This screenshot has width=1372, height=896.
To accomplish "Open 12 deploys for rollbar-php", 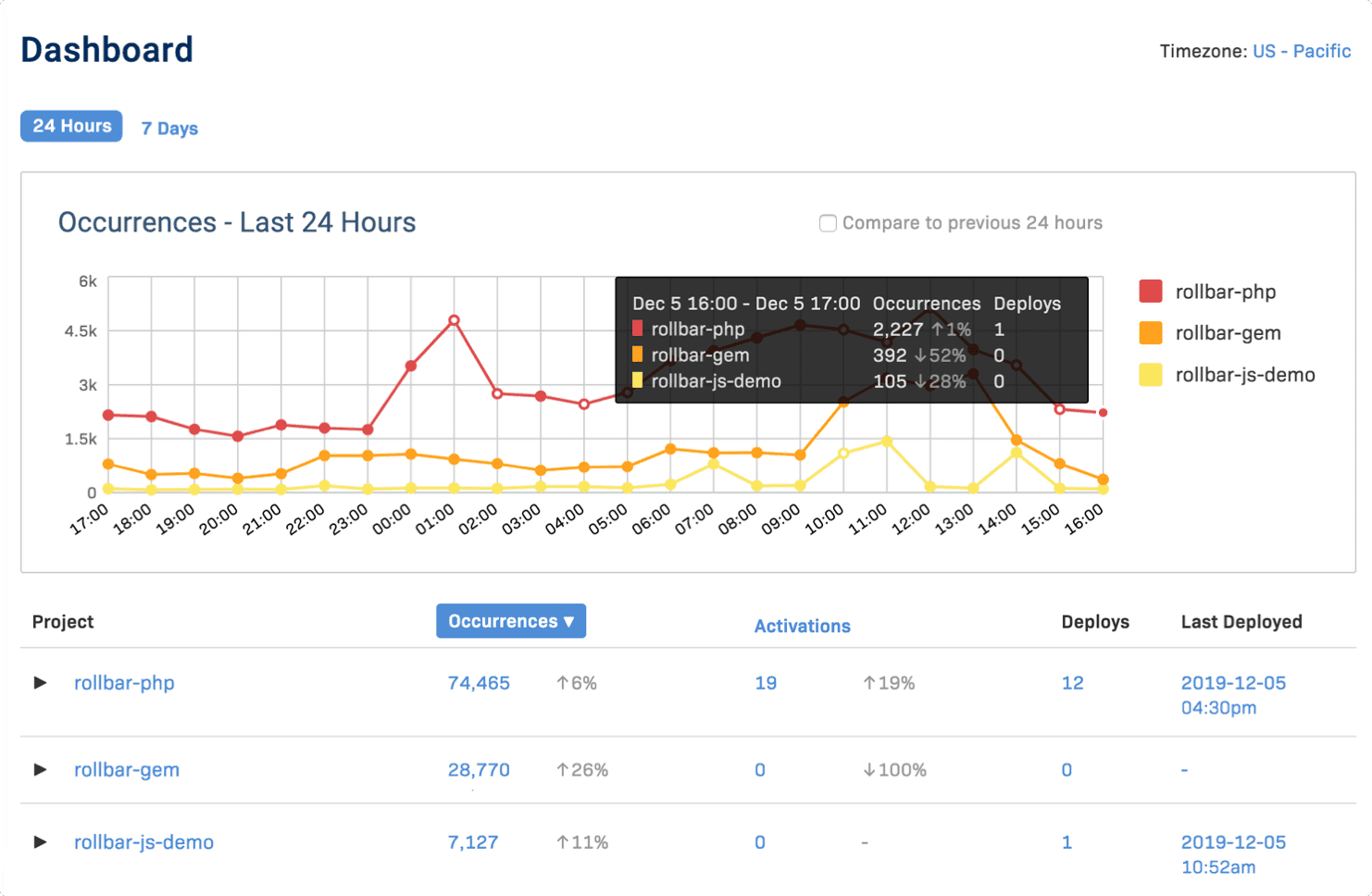I will pyautogui.click(x=1072, y=683).
